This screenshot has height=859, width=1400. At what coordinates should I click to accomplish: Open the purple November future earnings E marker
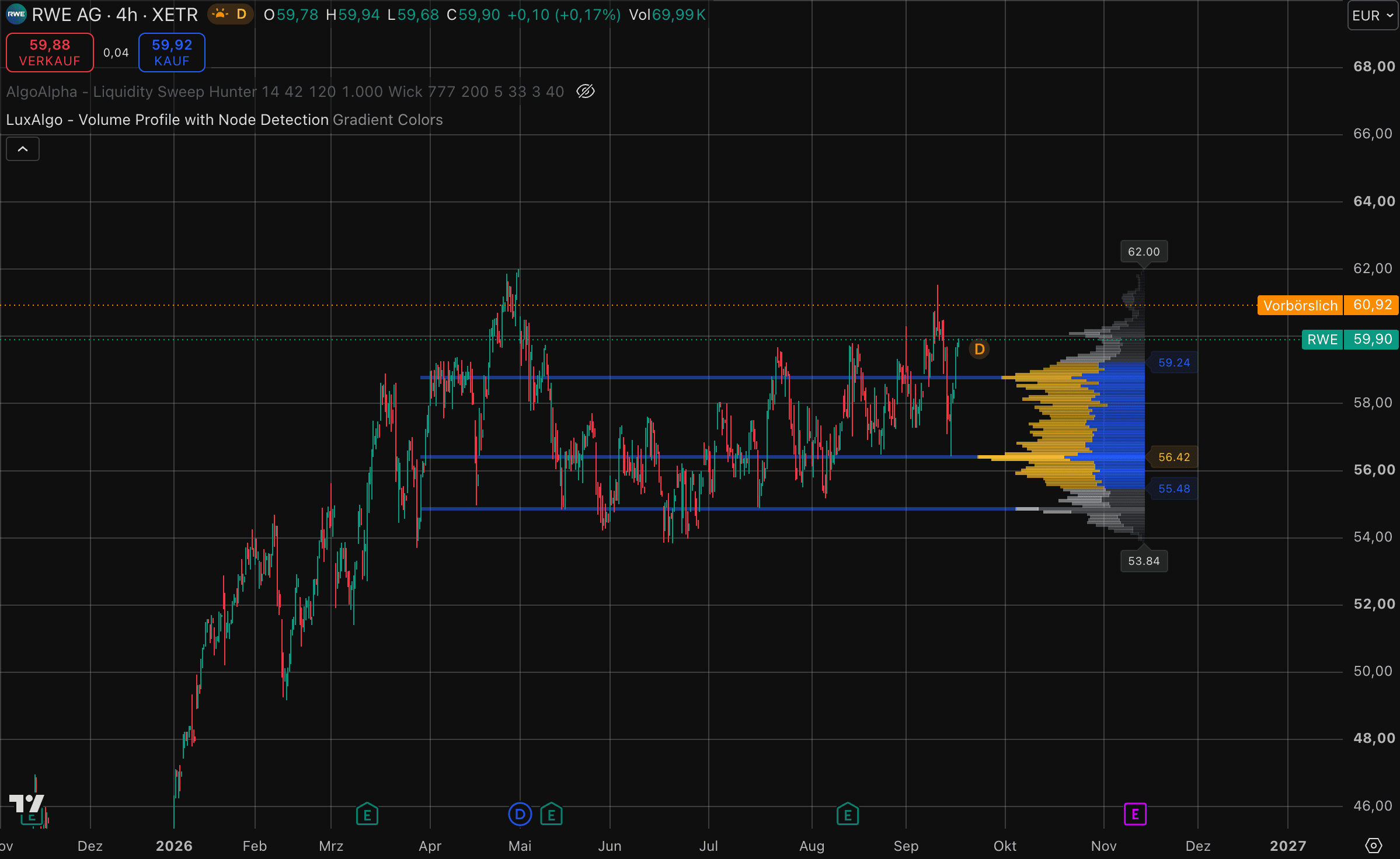point(1135,814)
